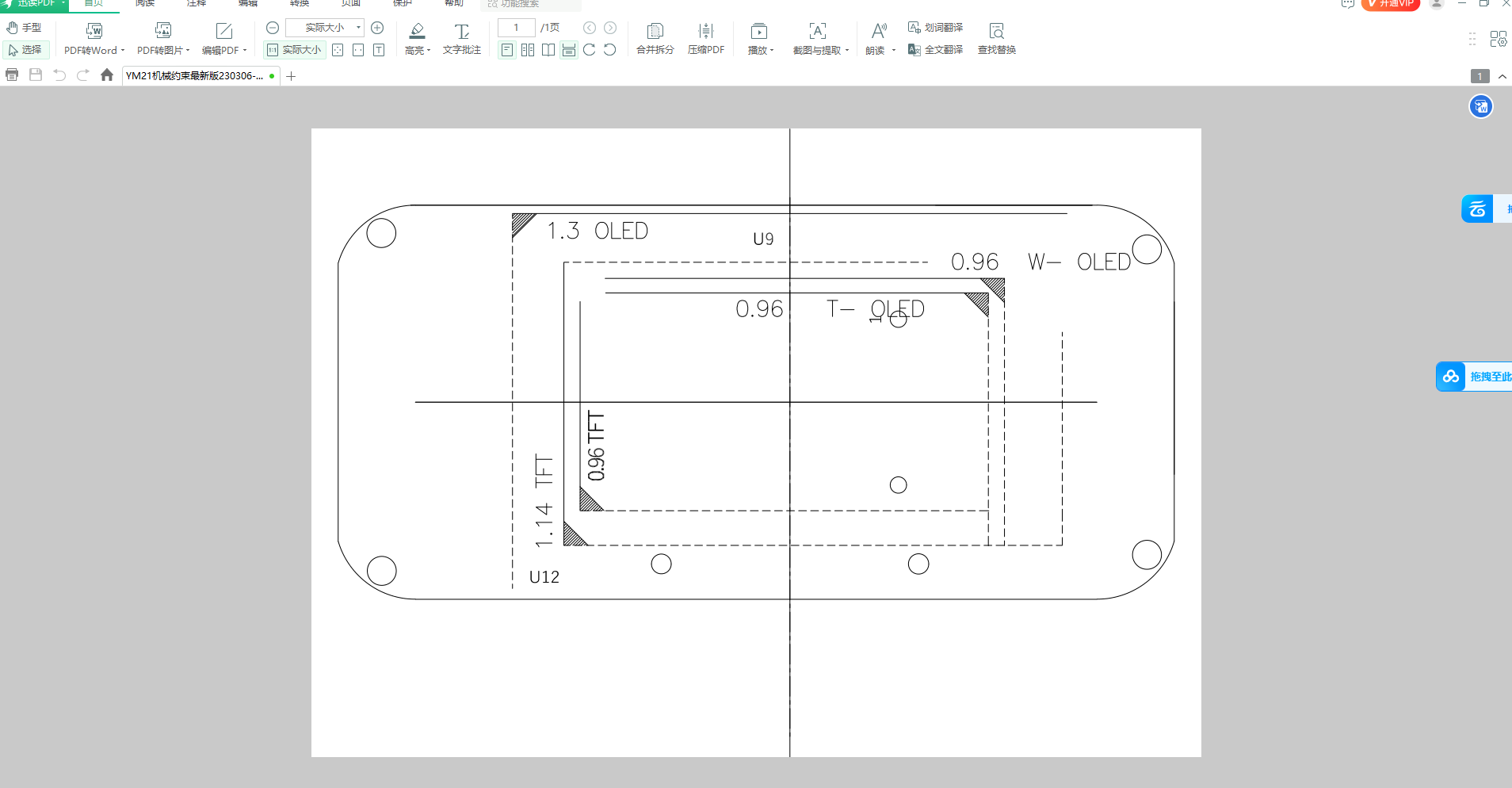Open the feedback message icon
Image resolution: width=1512 pixels, height=788 pixels.
coord(1347,4)
